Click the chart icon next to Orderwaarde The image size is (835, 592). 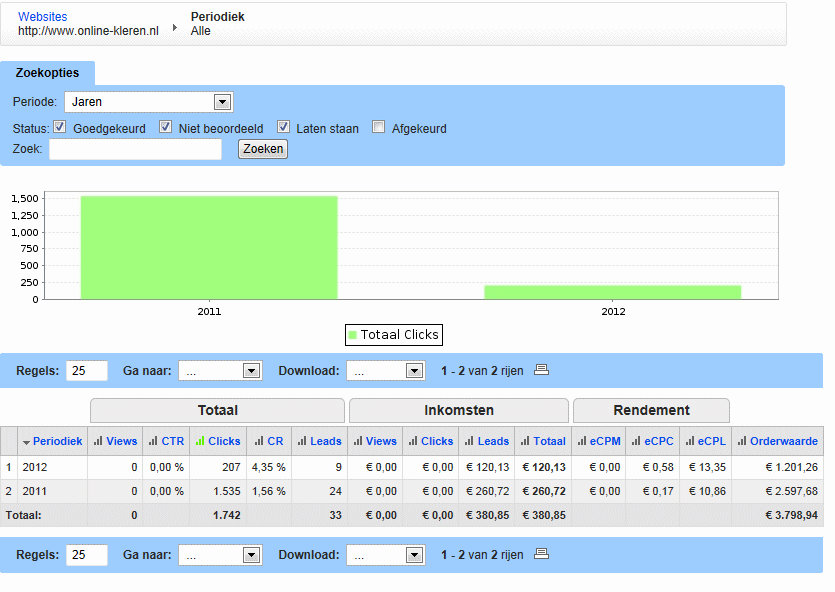click(x=742, y=441)
